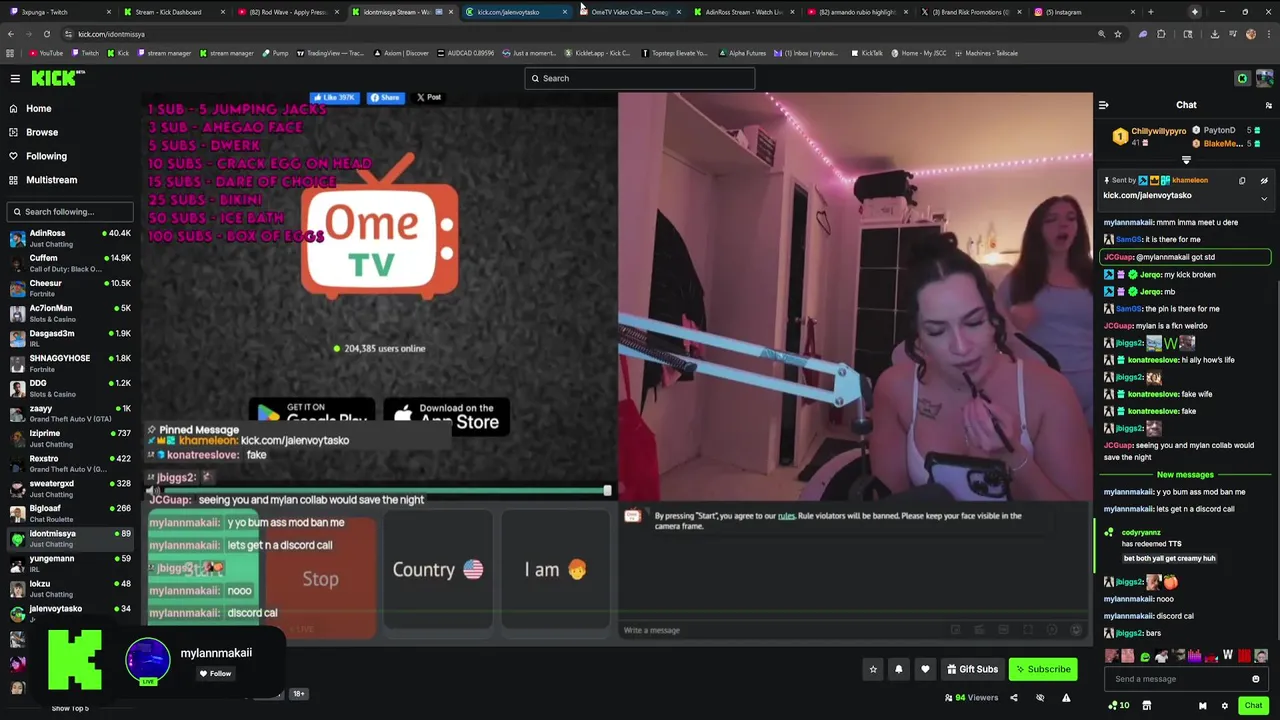
Task: Click the mylannmakaii channel avatar
Action: coord(148,660)
